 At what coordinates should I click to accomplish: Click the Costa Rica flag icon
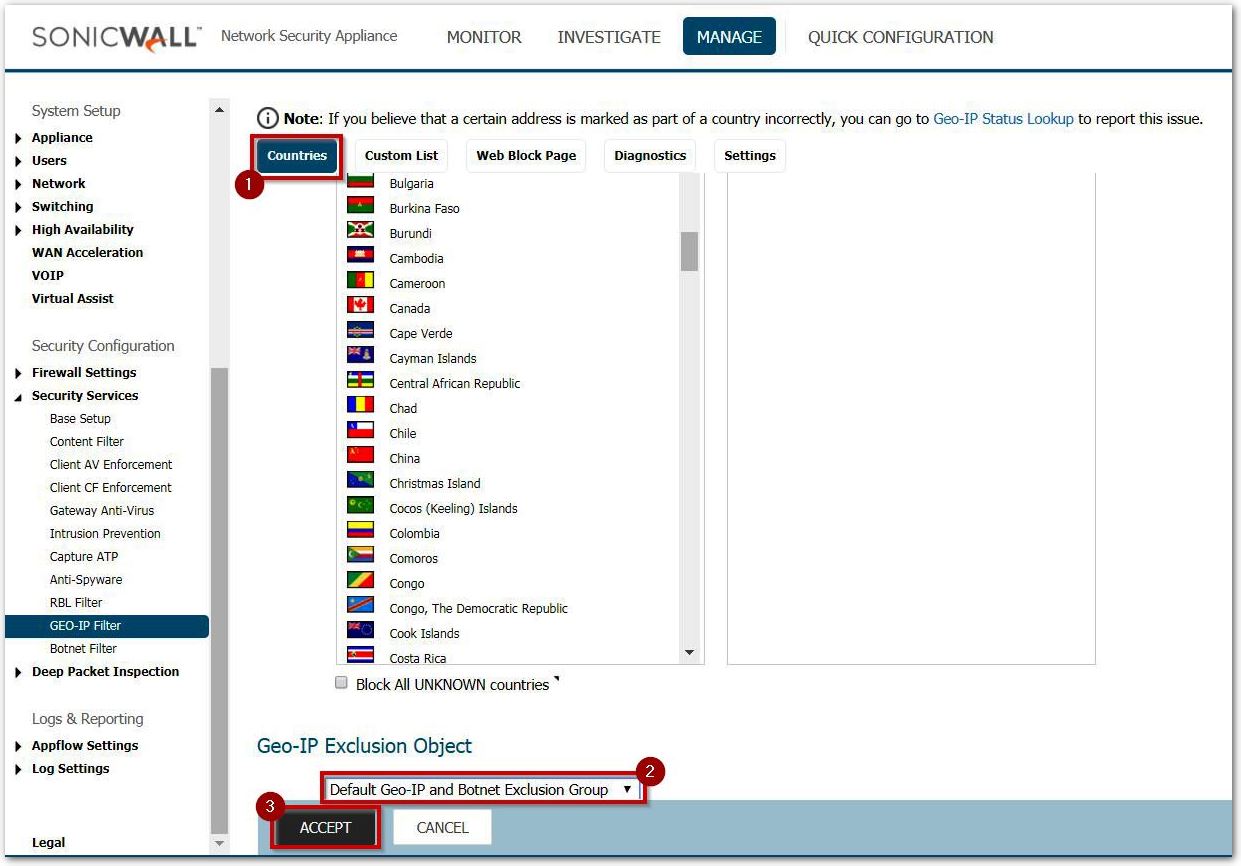[x=360, y=655]
